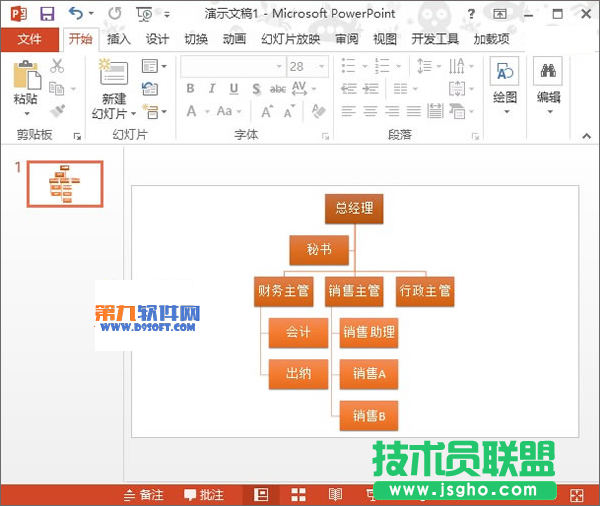
Task: Open the font name combo box
Action: coord(233,67)
